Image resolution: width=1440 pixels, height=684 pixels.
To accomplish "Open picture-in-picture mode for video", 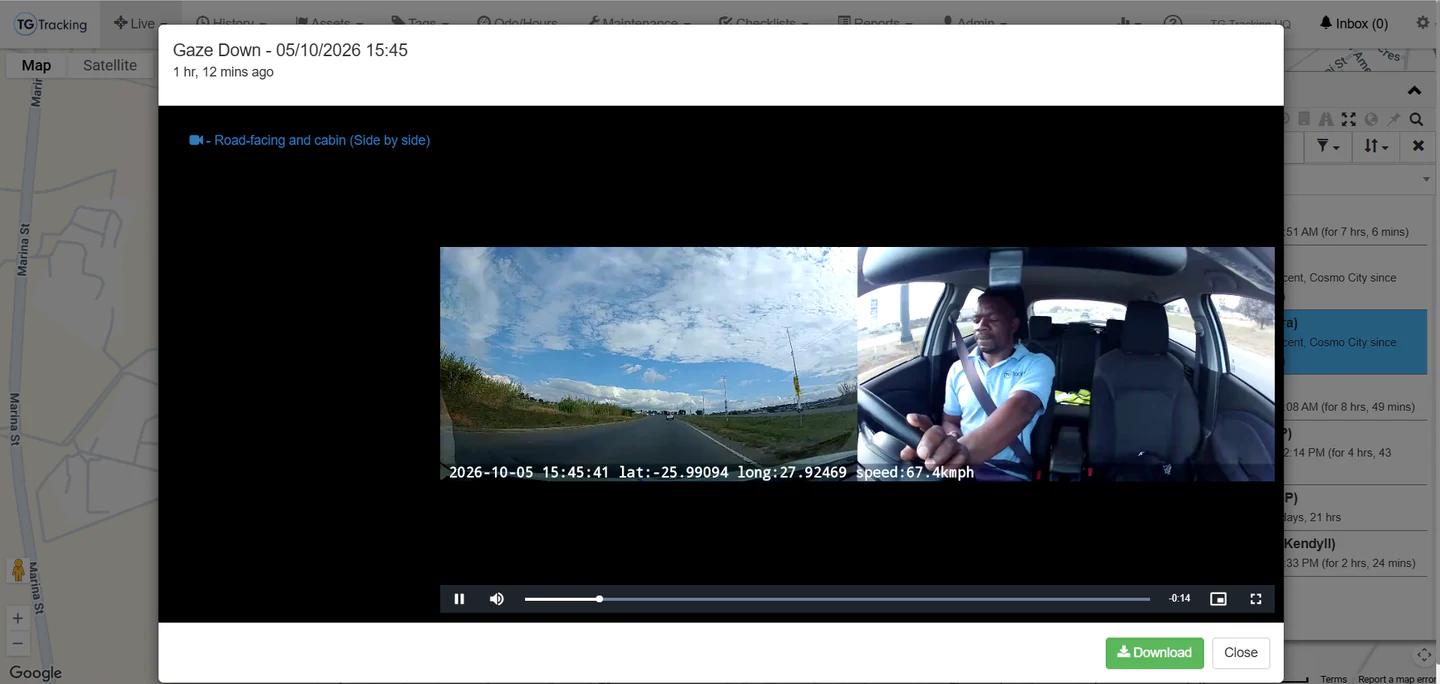I will [1218, 599].
